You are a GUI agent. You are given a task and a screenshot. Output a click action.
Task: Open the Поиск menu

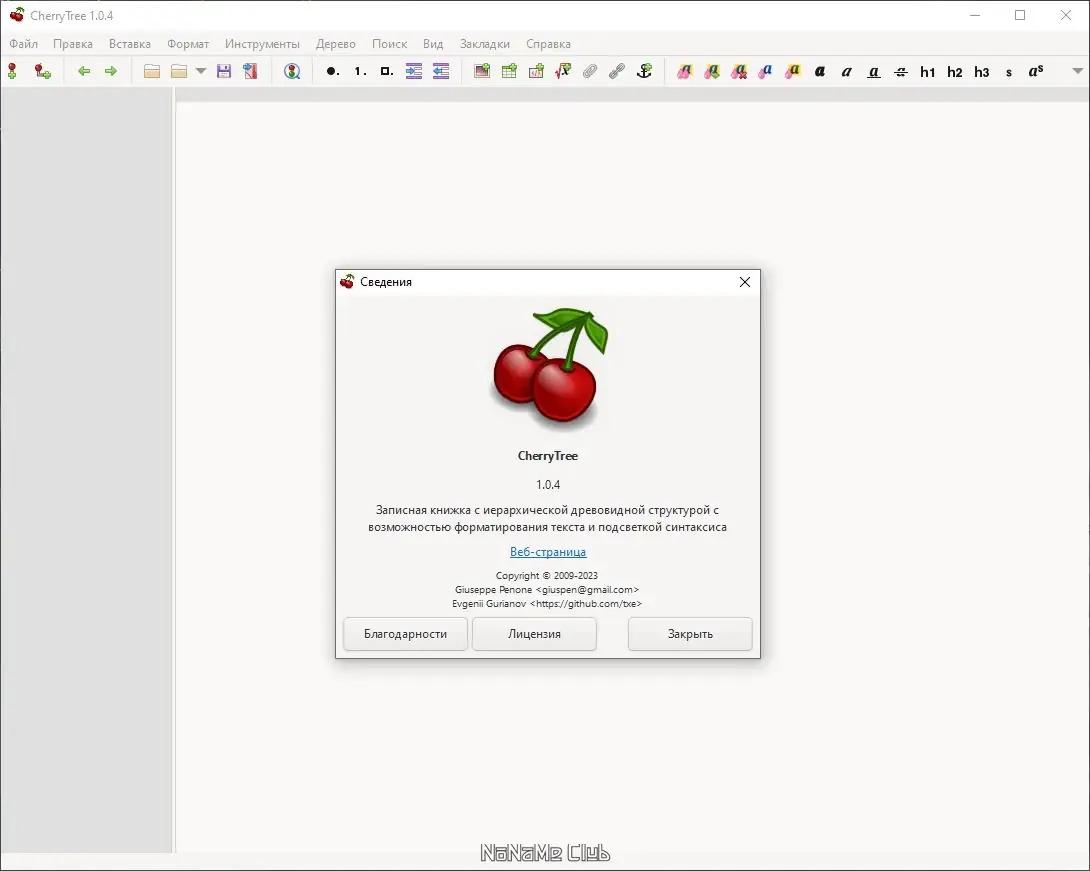click(x=389, y=44)
